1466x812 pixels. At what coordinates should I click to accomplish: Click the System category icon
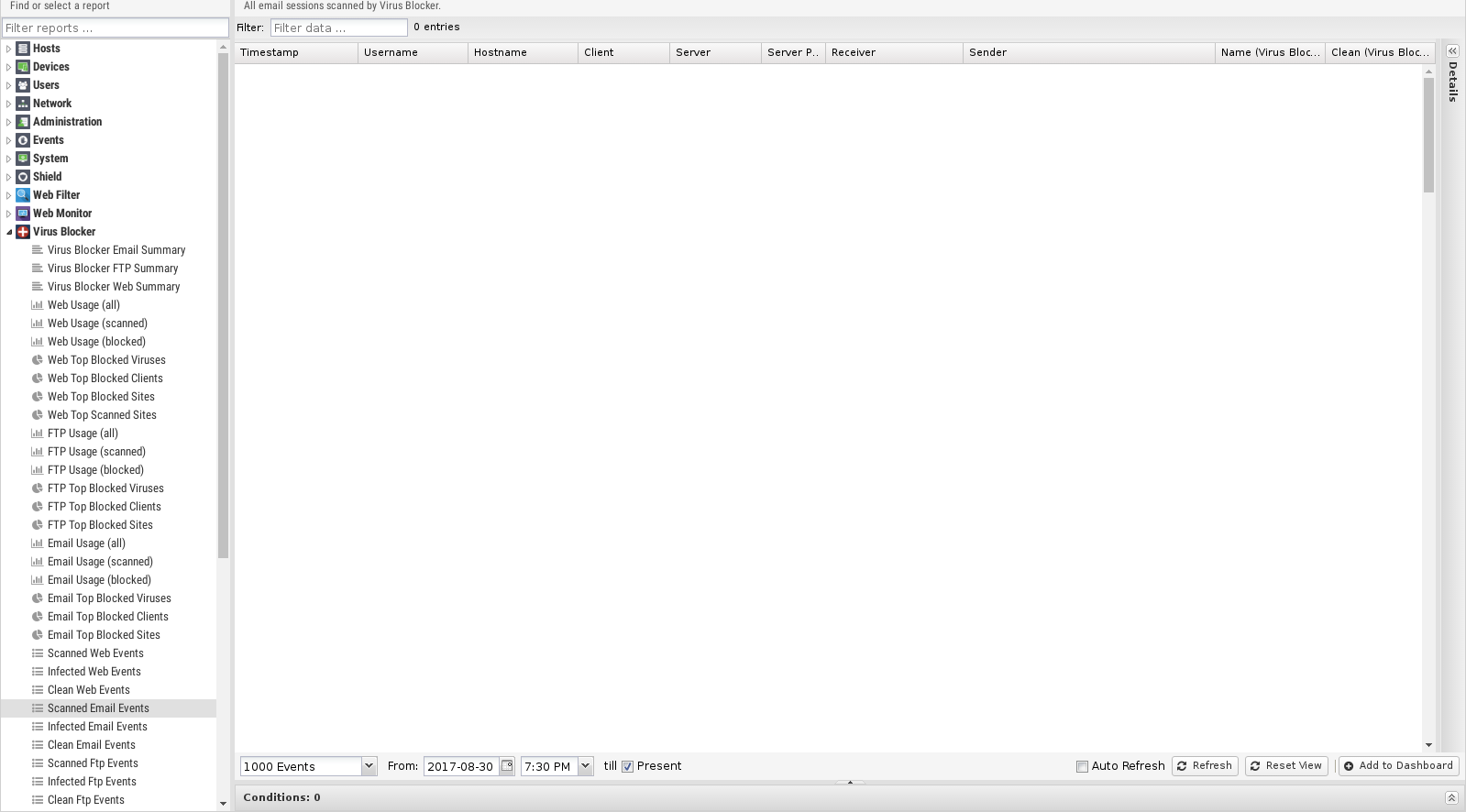[23, 159]
